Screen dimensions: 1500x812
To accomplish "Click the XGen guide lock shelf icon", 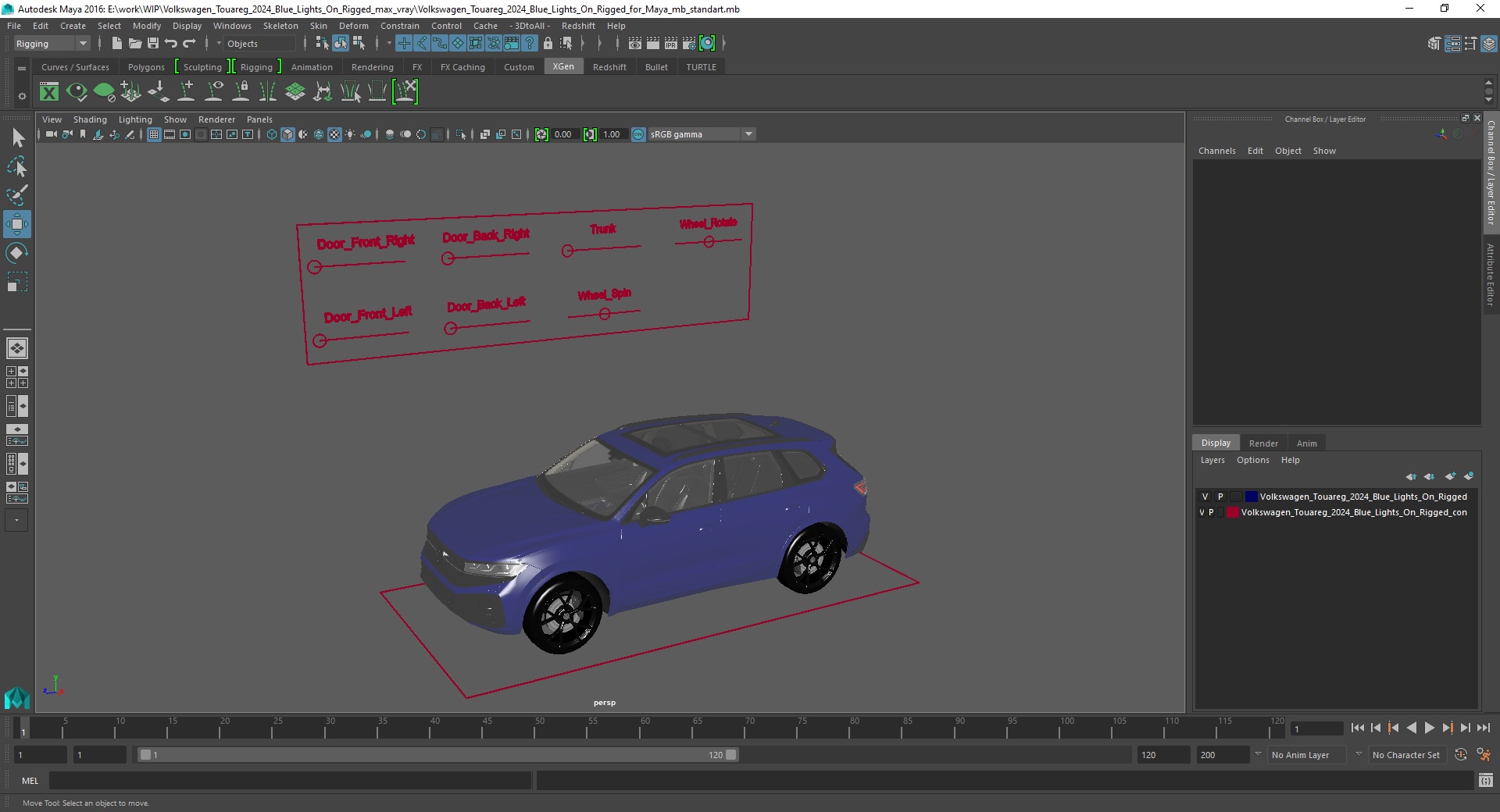I will point(241,92).
